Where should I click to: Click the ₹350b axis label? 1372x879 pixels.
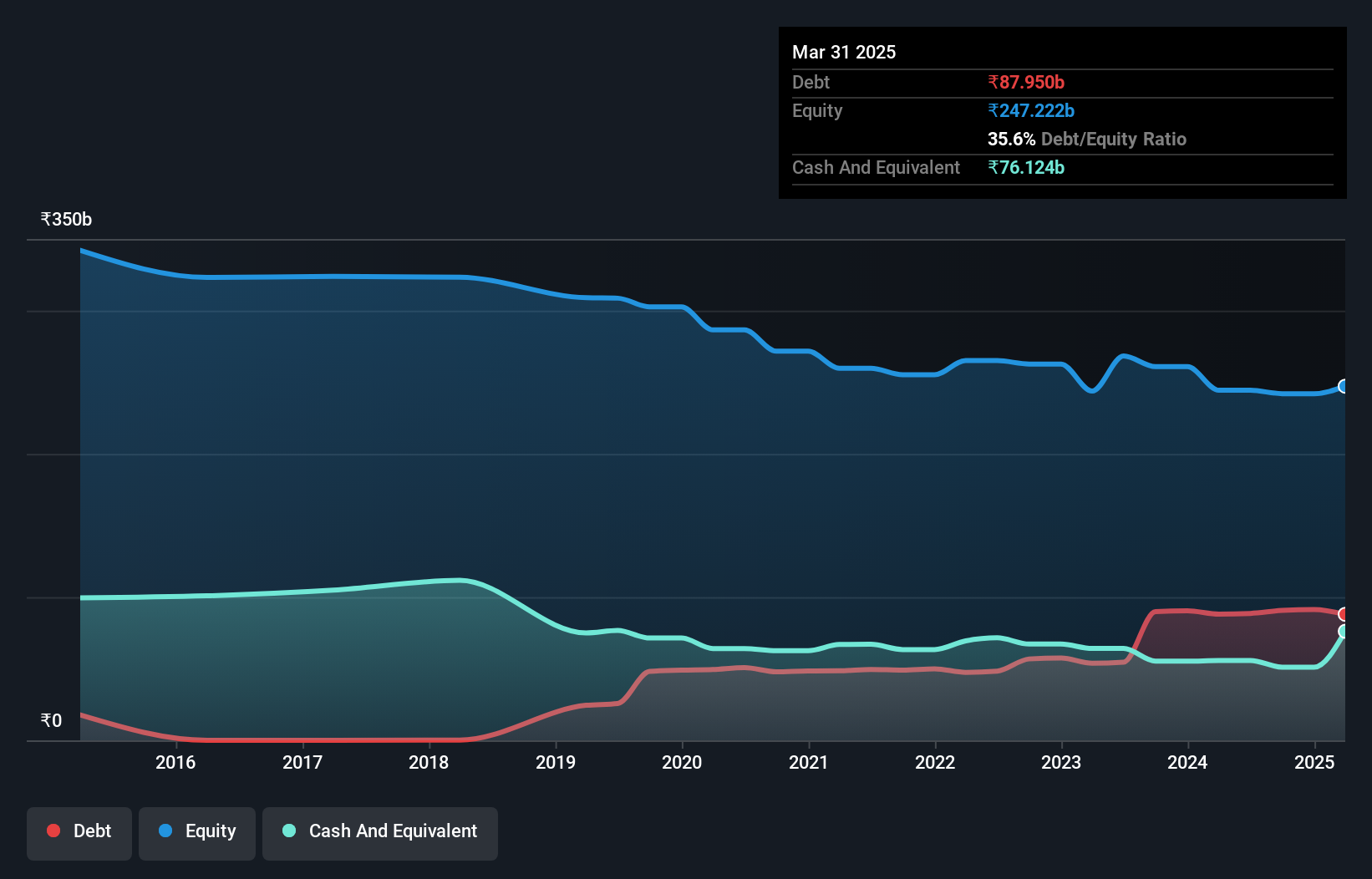(64, 219)
